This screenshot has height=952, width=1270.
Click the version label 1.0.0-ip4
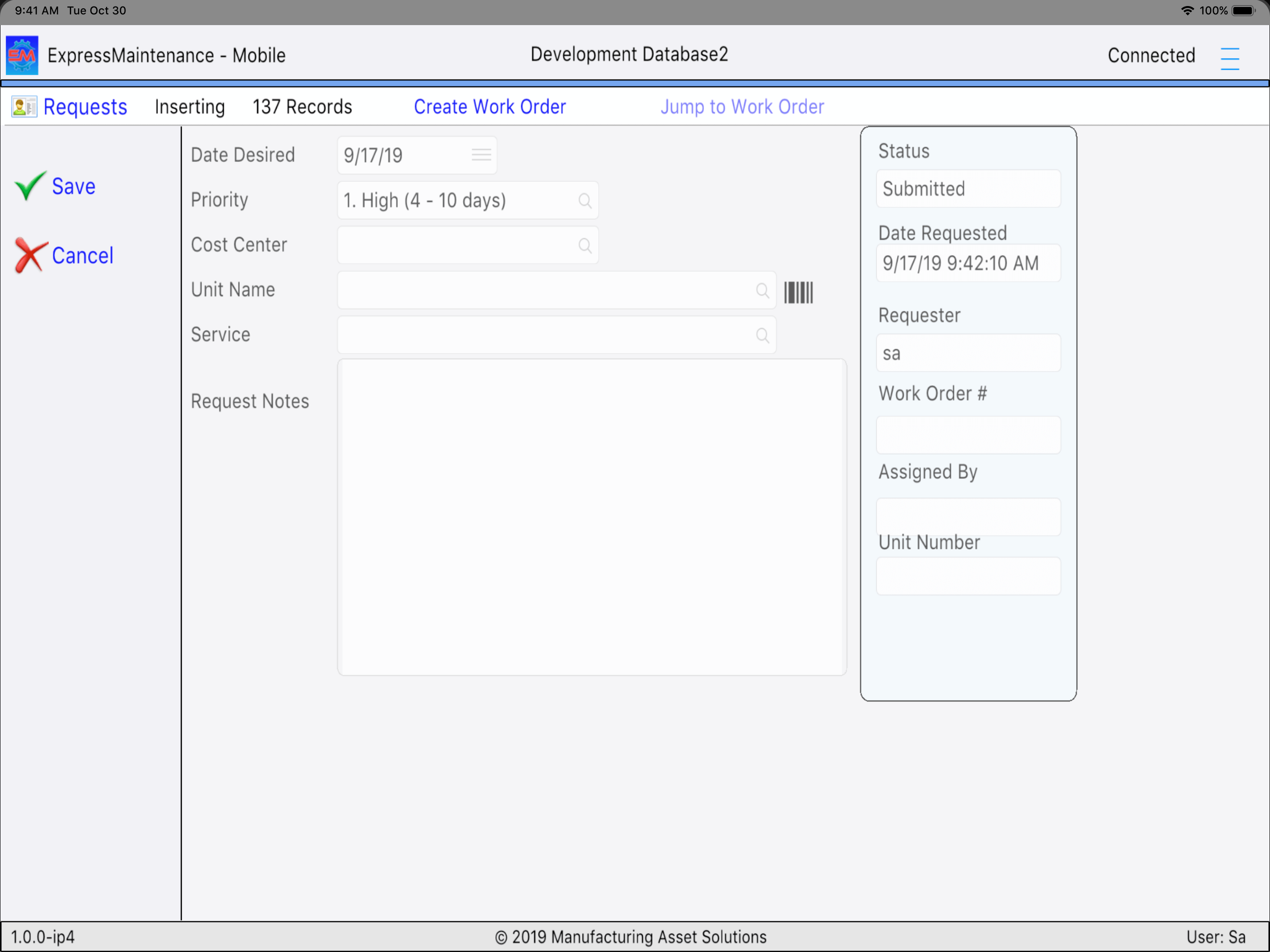coord(43,937)
